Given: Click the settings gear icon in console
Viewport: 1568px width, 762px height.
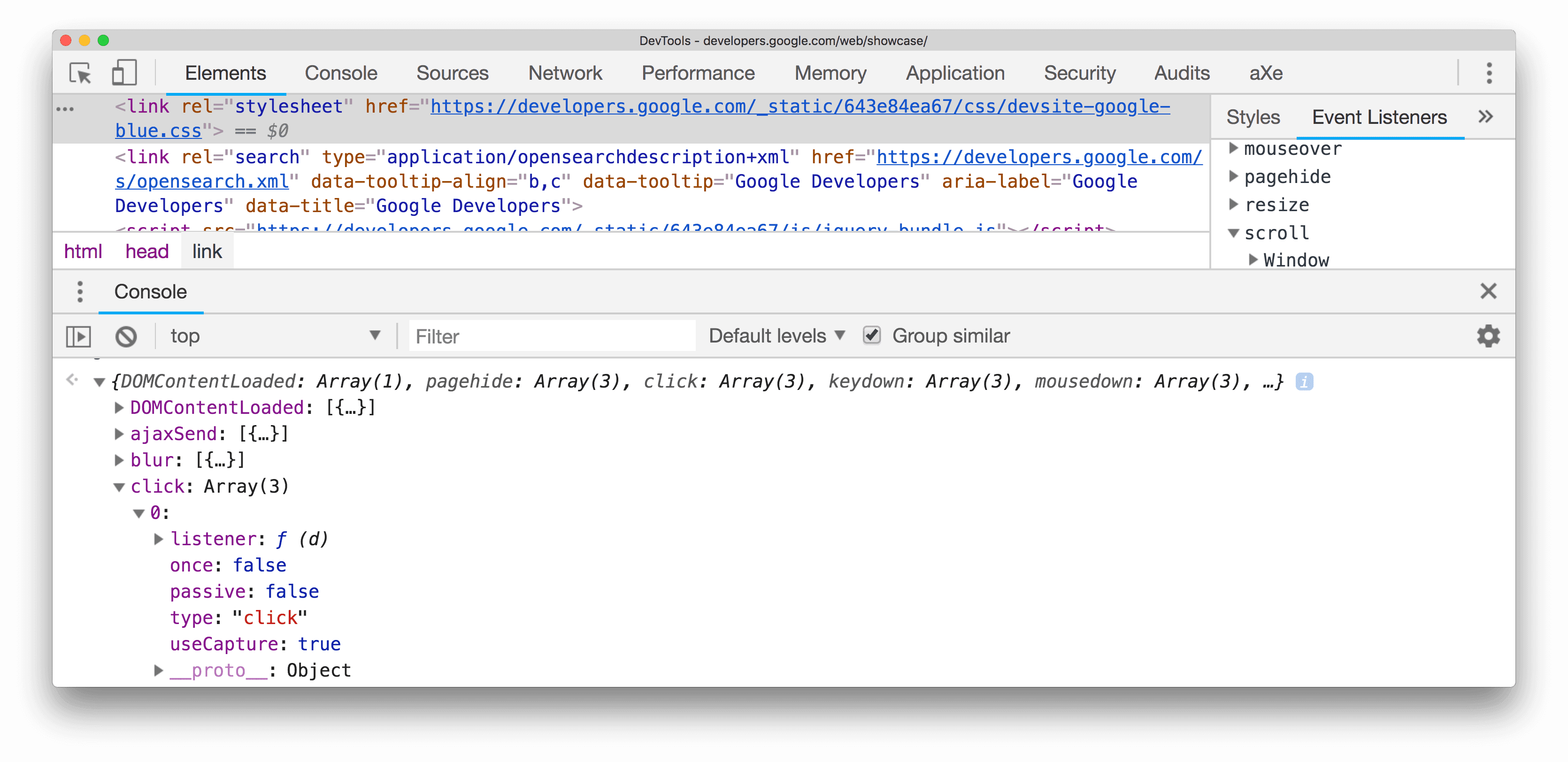Looking at the screenshot, I should pyautogui.click(x=1489, y=335).
